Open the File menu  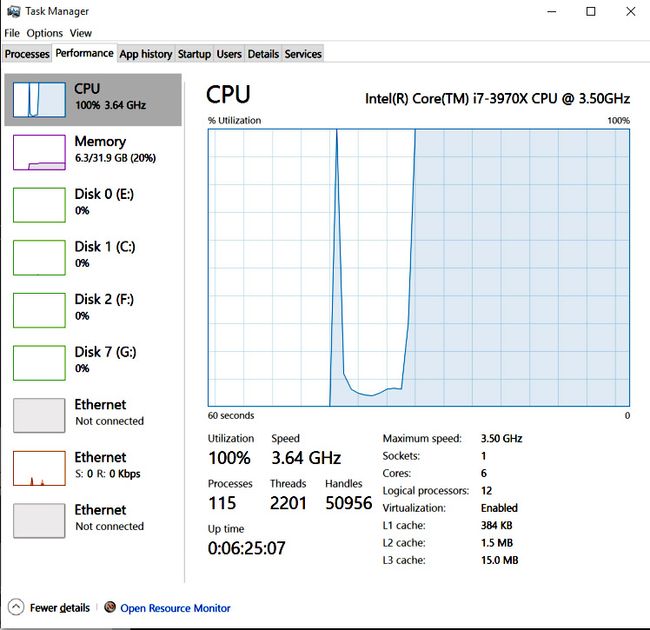click(x=12, y=33)
